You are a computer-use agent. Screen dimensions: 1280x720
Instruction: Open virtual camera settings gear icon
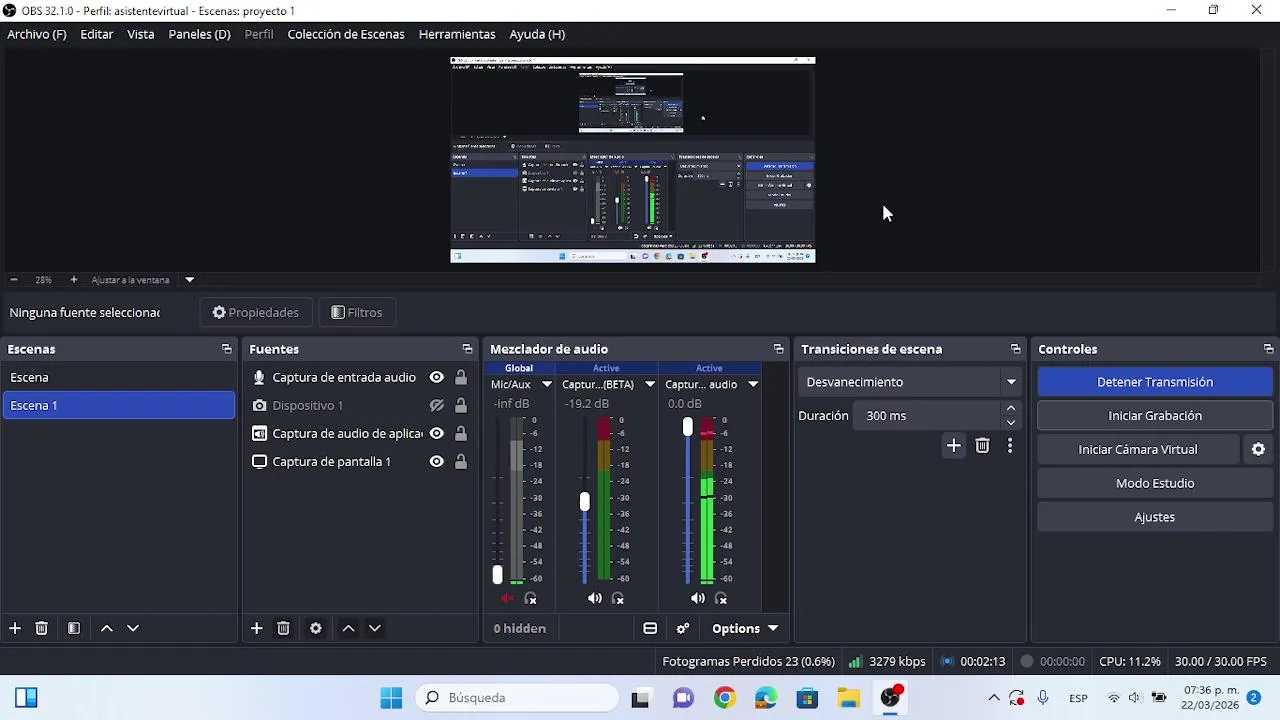(1259, 450)
